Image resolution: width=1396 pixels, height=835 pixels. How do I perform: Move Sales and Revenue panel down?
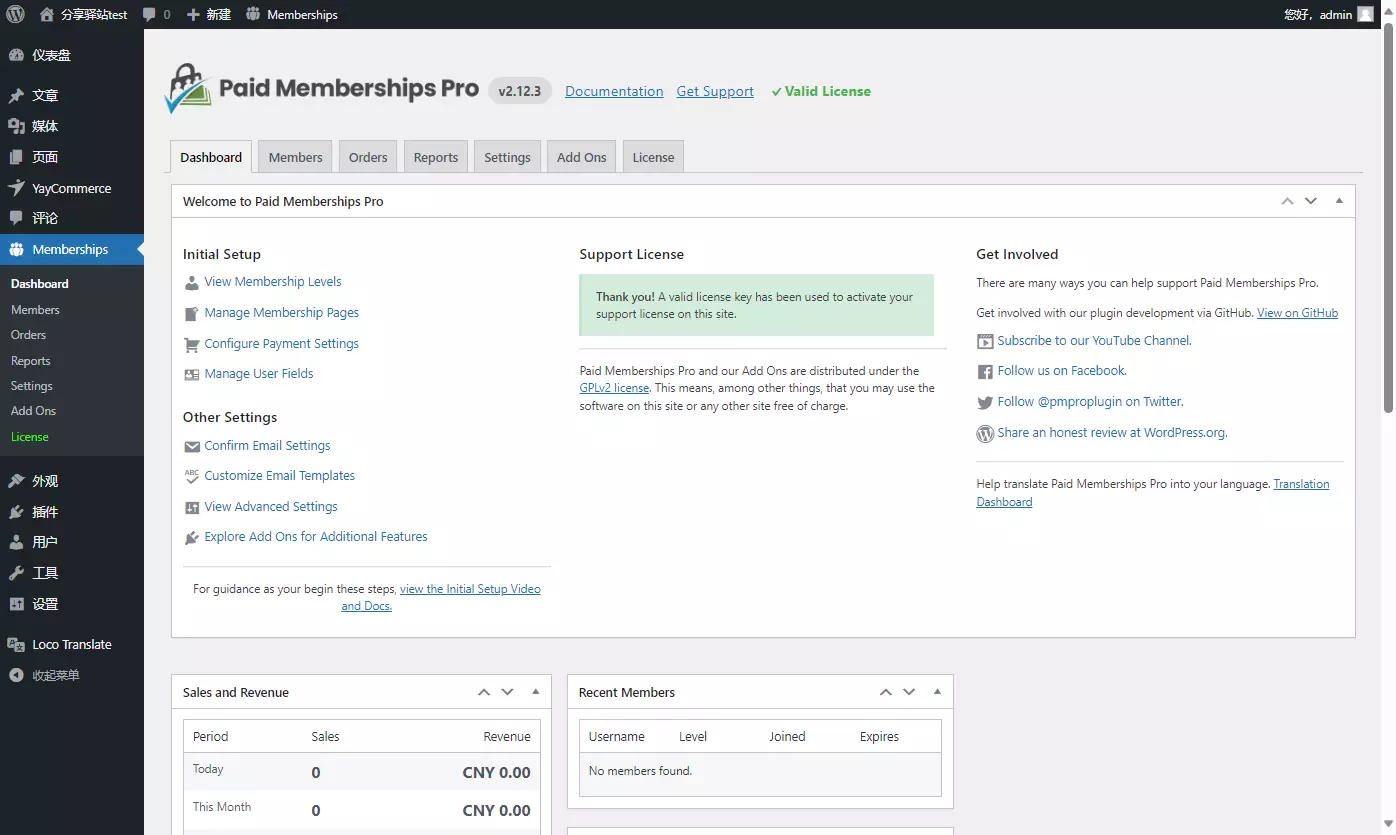pyautogui.click(x=507, y=692)
